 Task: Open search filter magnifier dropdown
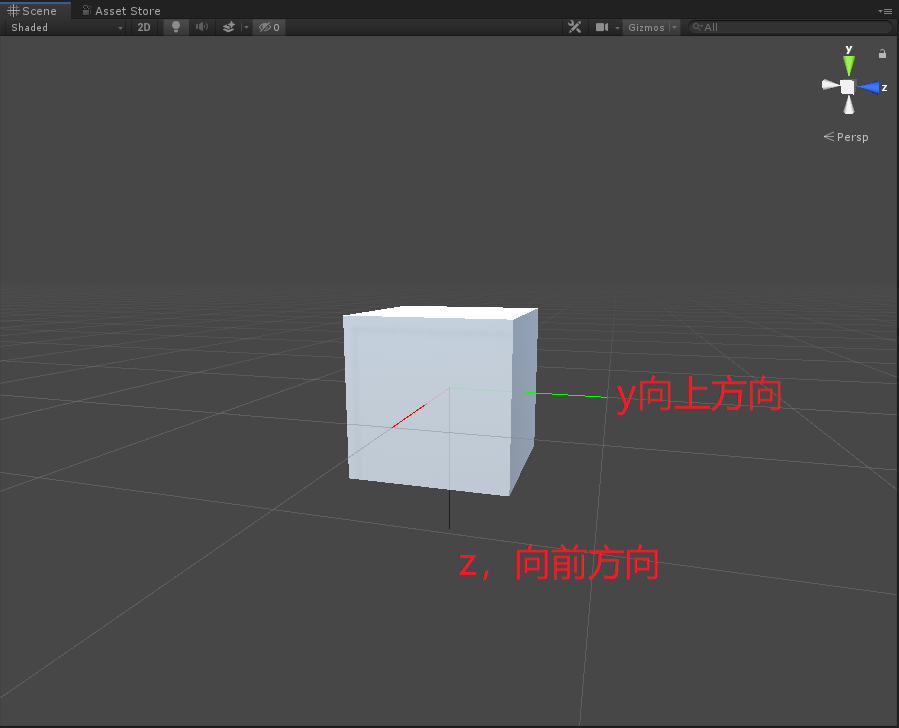[x=697, y=27]
